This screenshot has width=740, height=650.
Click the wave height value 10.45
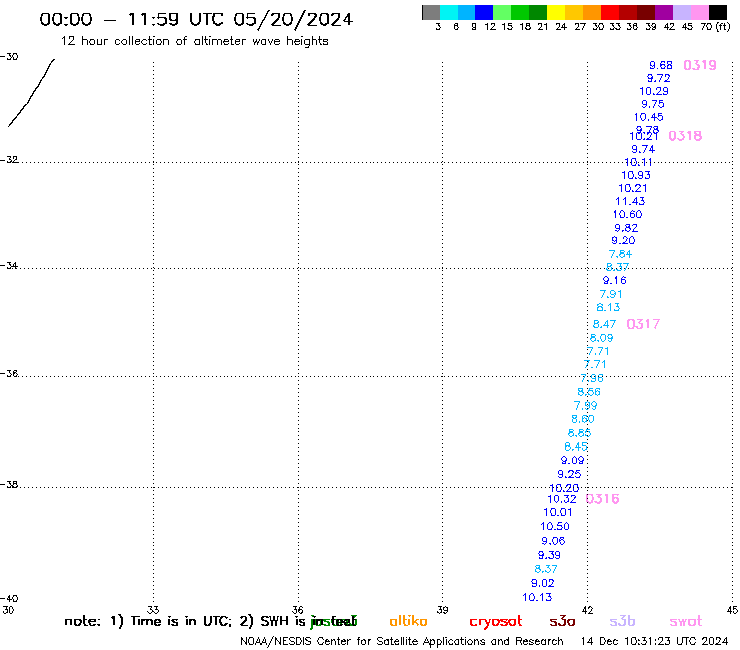pyautogui.click(x=648, y=117)
